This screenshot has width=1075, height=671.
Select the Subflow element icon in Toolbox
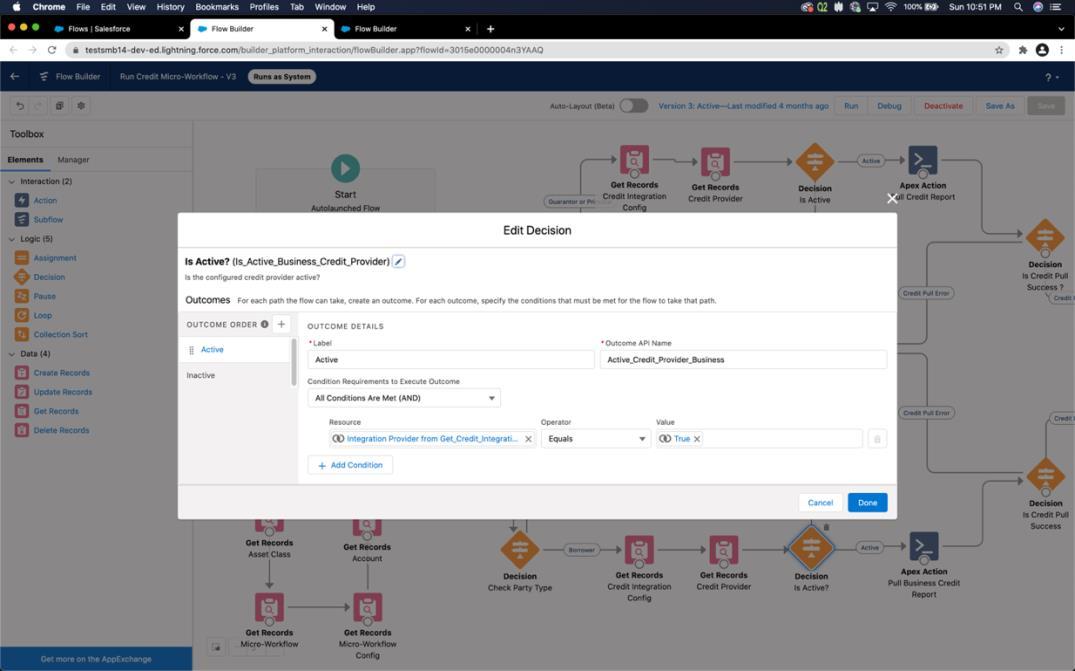click(x=22, y=219)
